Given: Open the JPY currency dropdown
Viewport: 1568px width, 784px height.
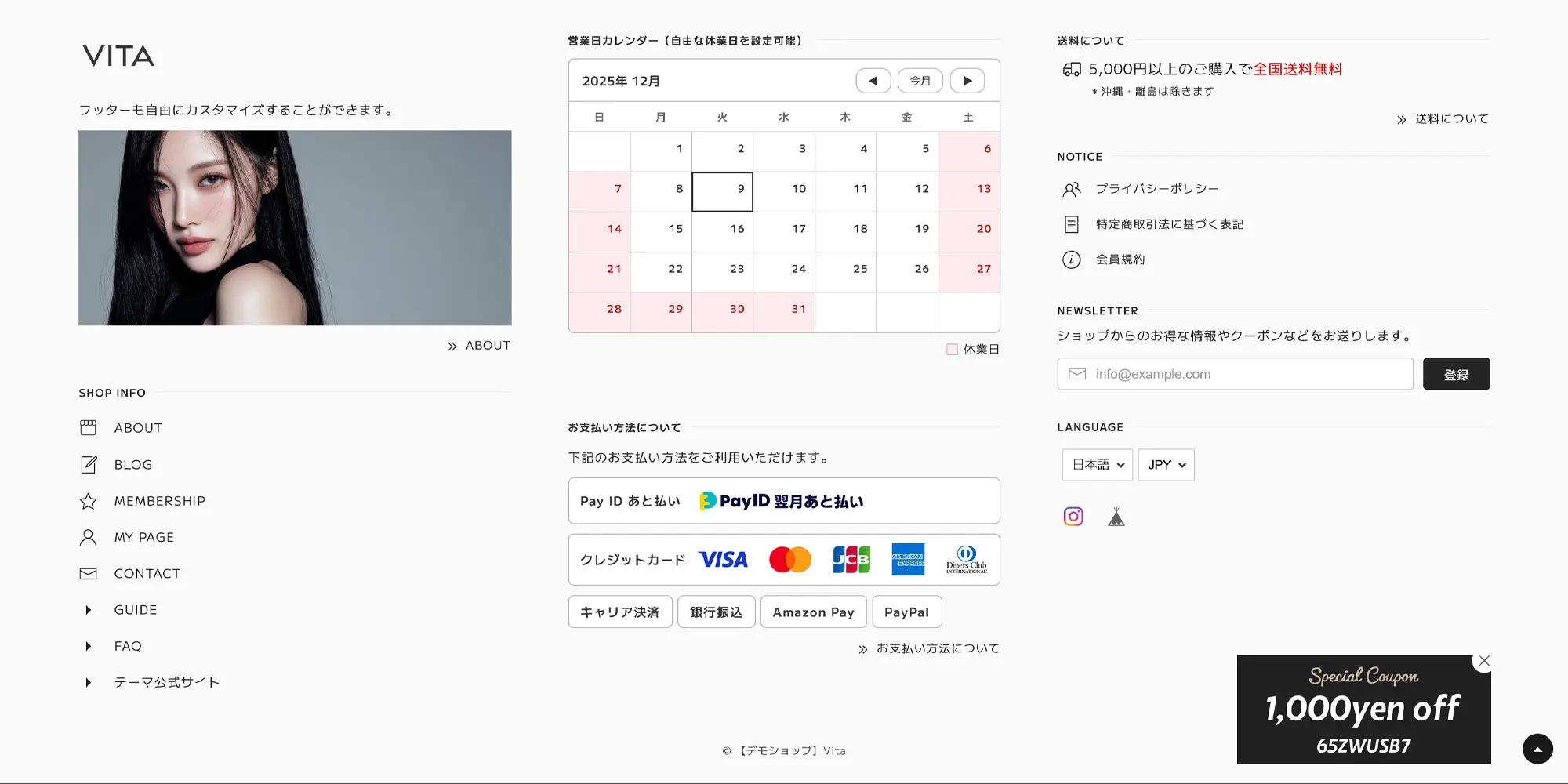Looking at the screenshot, I should click(x=1166, y=465).
